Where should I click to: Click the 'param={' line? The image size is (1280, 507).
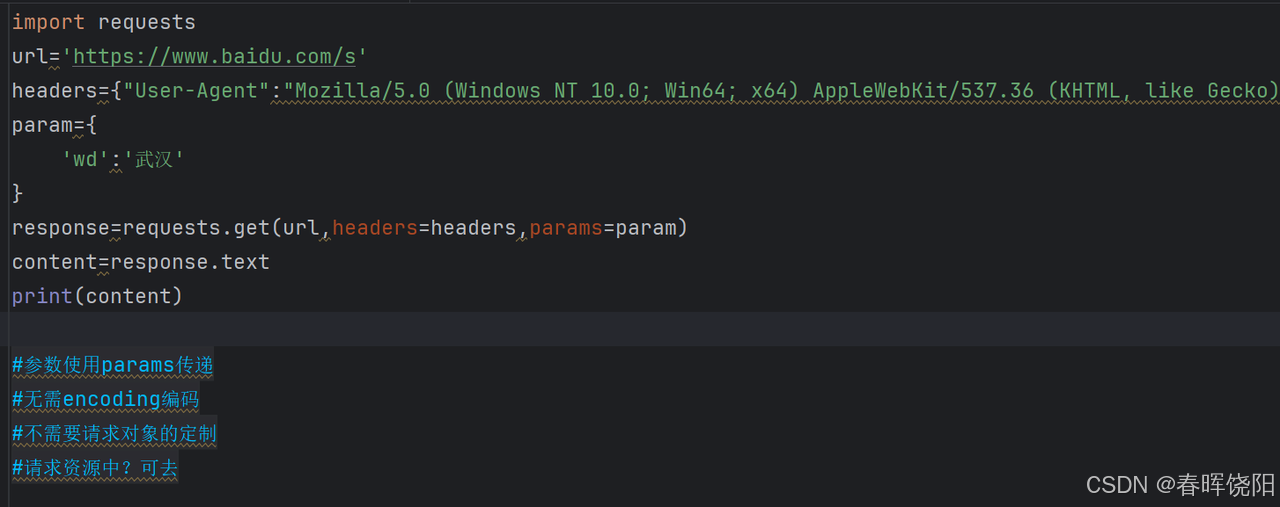point(55,125)
